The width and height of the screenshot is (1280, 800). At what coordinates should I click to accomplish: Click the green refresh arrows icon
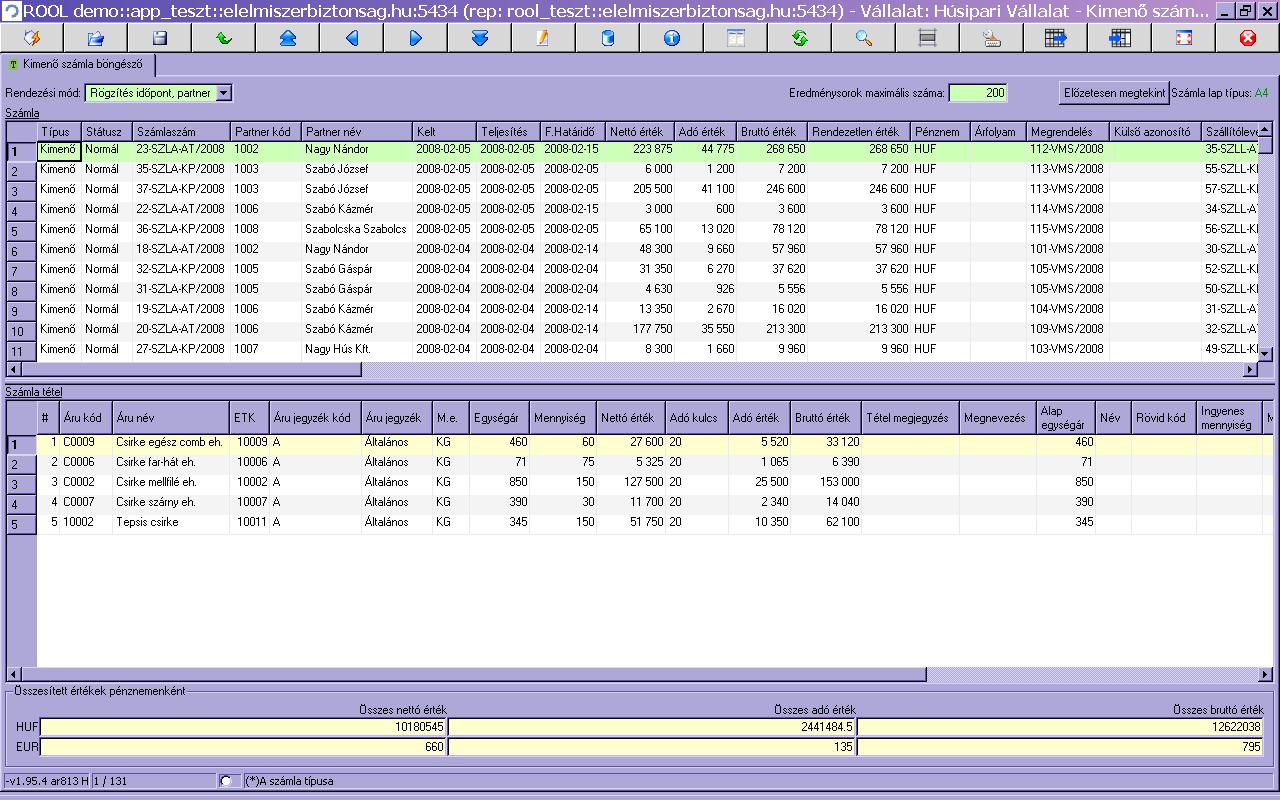800,38
